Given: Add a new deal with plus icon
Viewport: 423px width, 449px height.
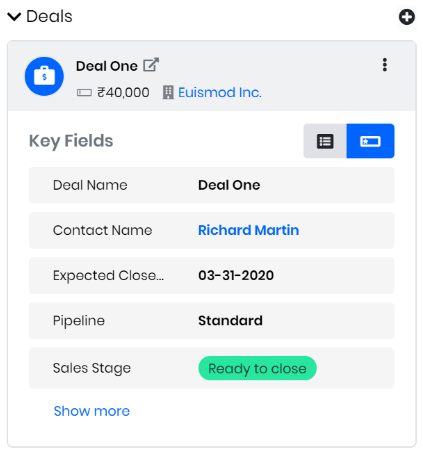Looking at the screenshot, I should (407, 17).
